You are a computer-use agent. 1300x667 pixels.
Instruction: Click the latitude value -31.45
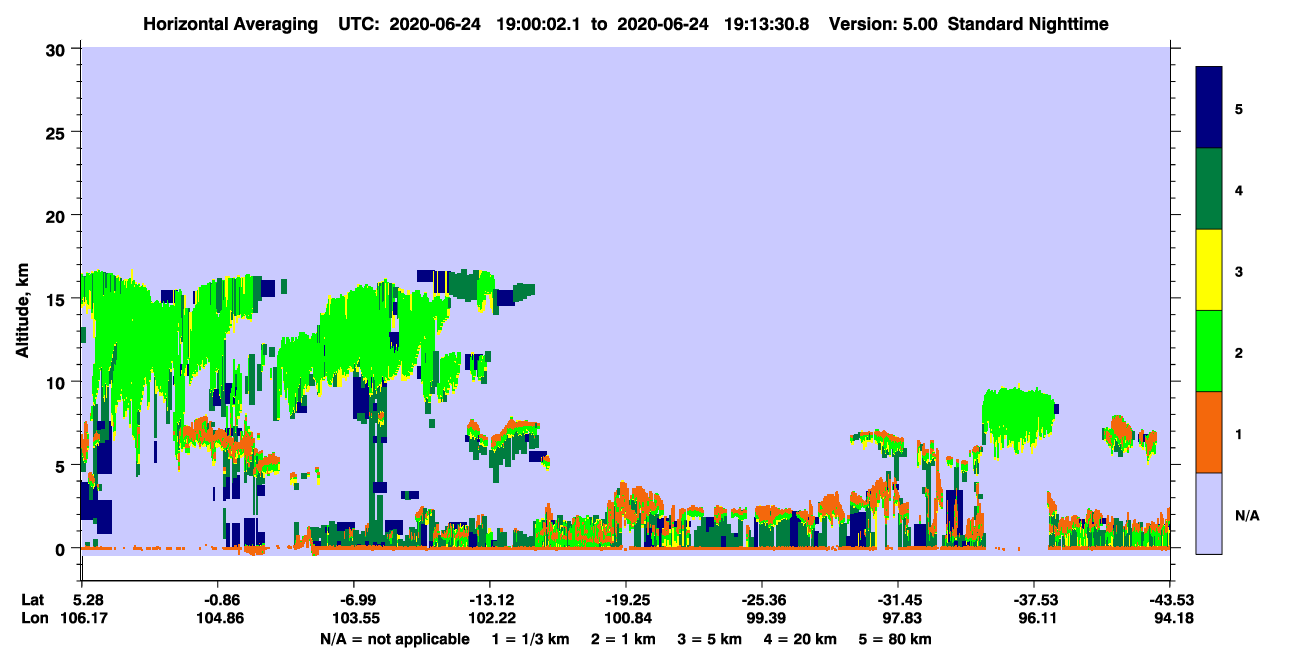pos(898,600)
